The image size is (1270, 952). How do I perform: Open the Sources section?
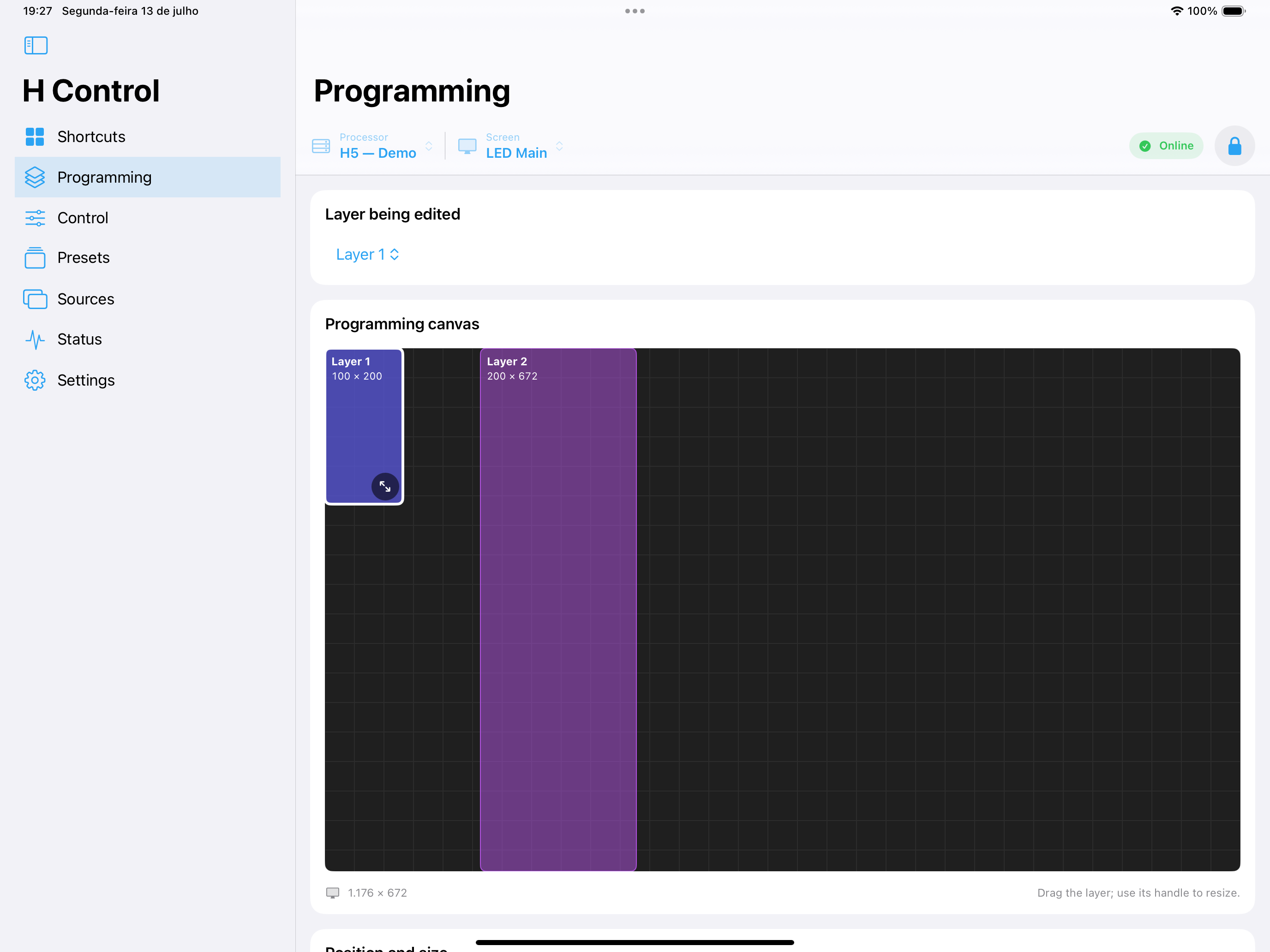[148, 299]
